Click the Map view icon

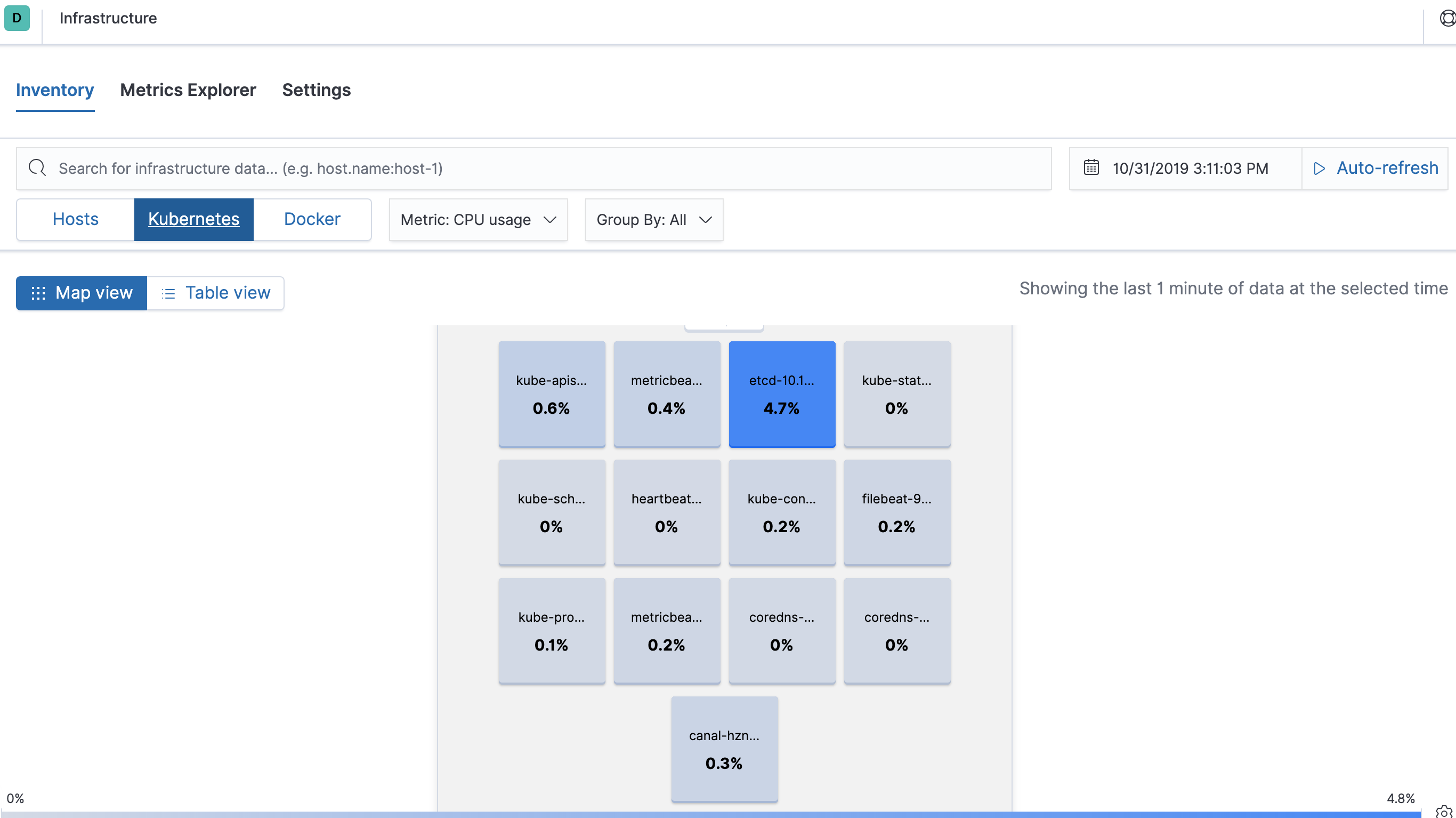38,293
